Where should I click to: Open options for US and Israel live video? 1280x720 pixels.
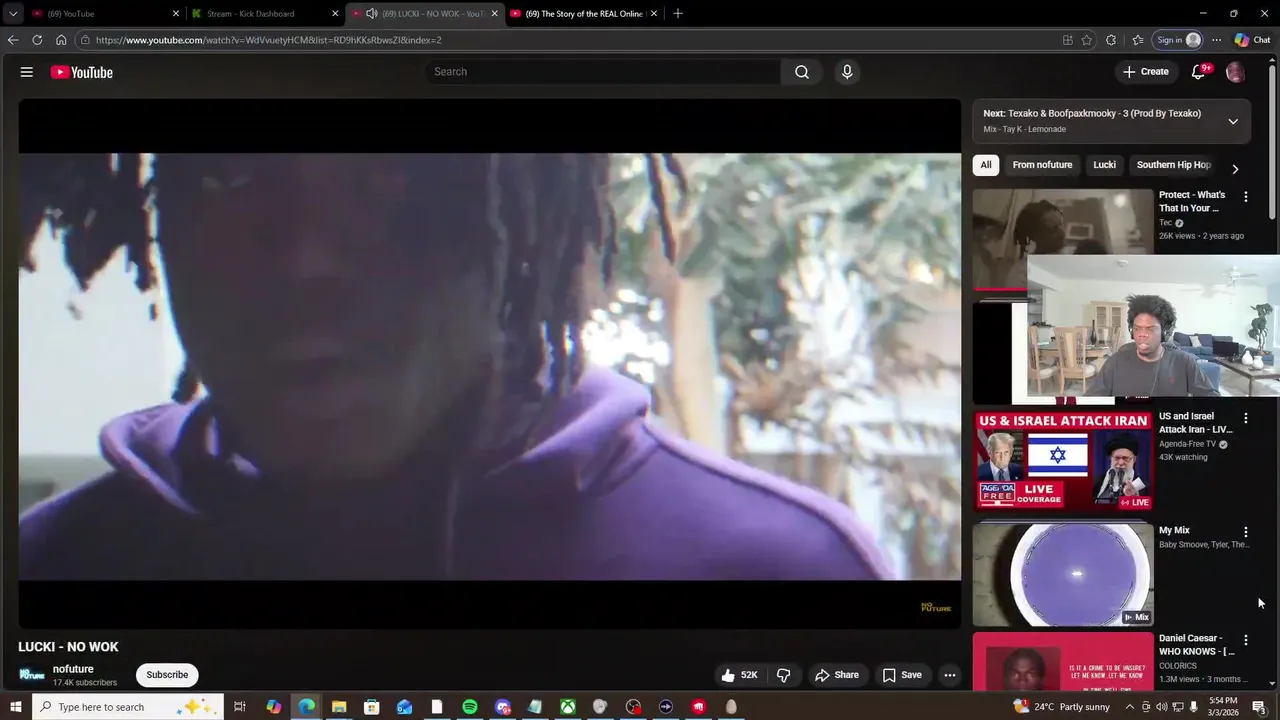point(1246,418)
